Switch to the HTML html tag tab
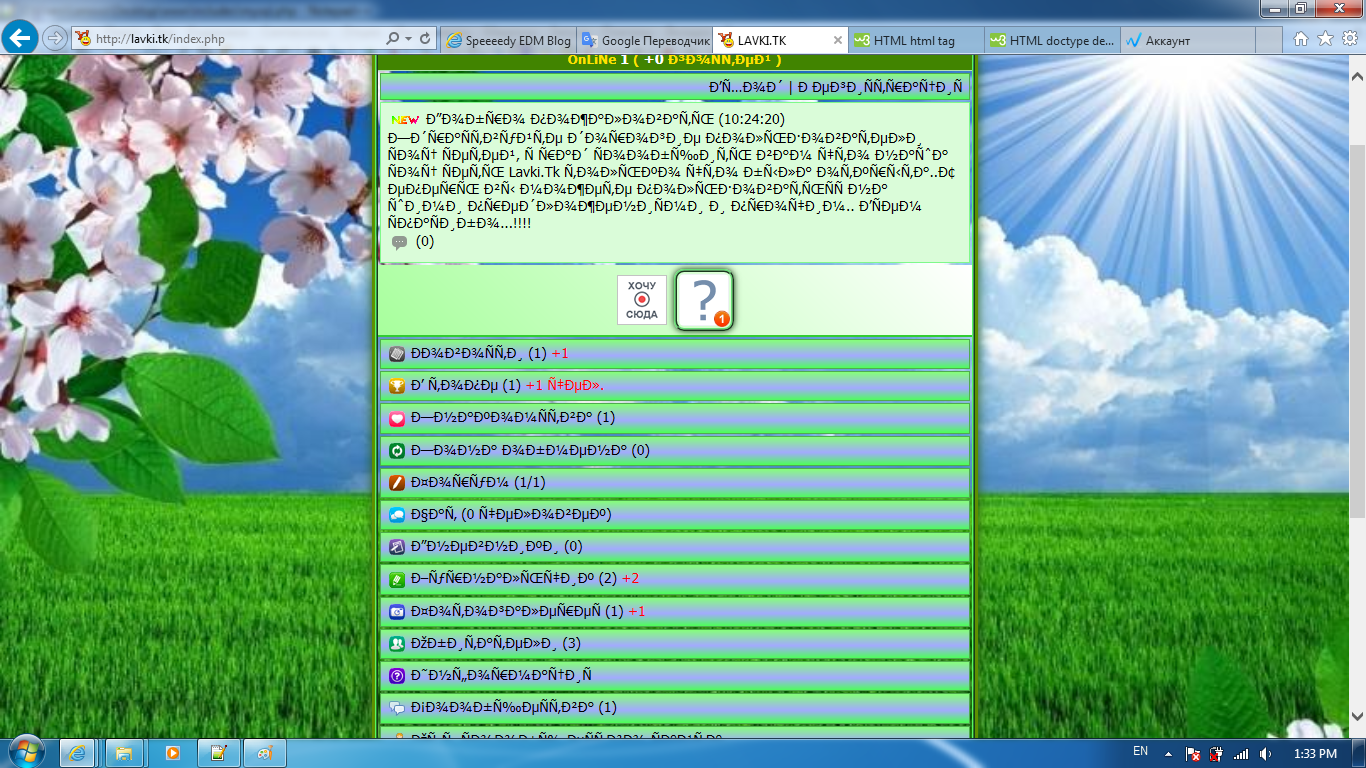The width and height of the screenshot is (1366, 768). click(x=914, y=41)
